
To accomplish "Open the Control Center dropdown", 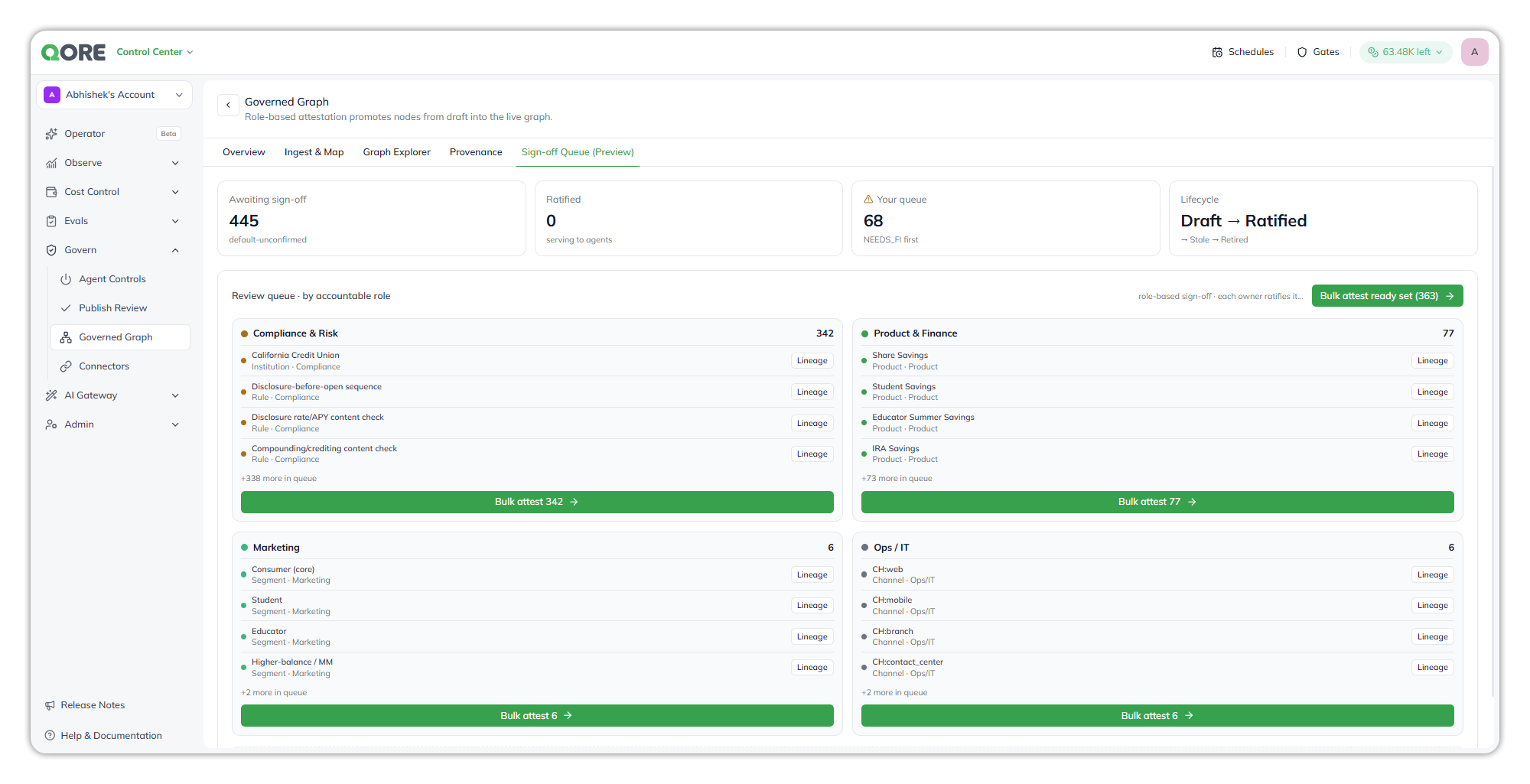I will point(155,52).
